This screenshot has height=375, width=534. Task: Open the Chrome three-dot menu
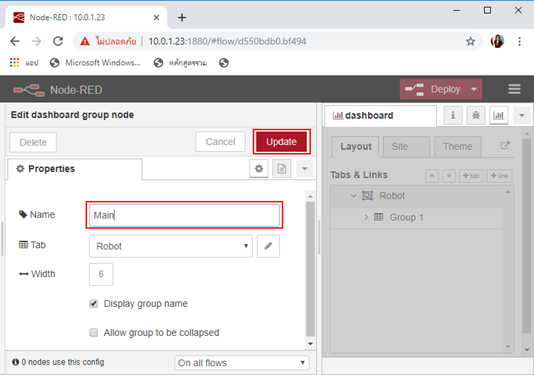[x=519, y=42]
